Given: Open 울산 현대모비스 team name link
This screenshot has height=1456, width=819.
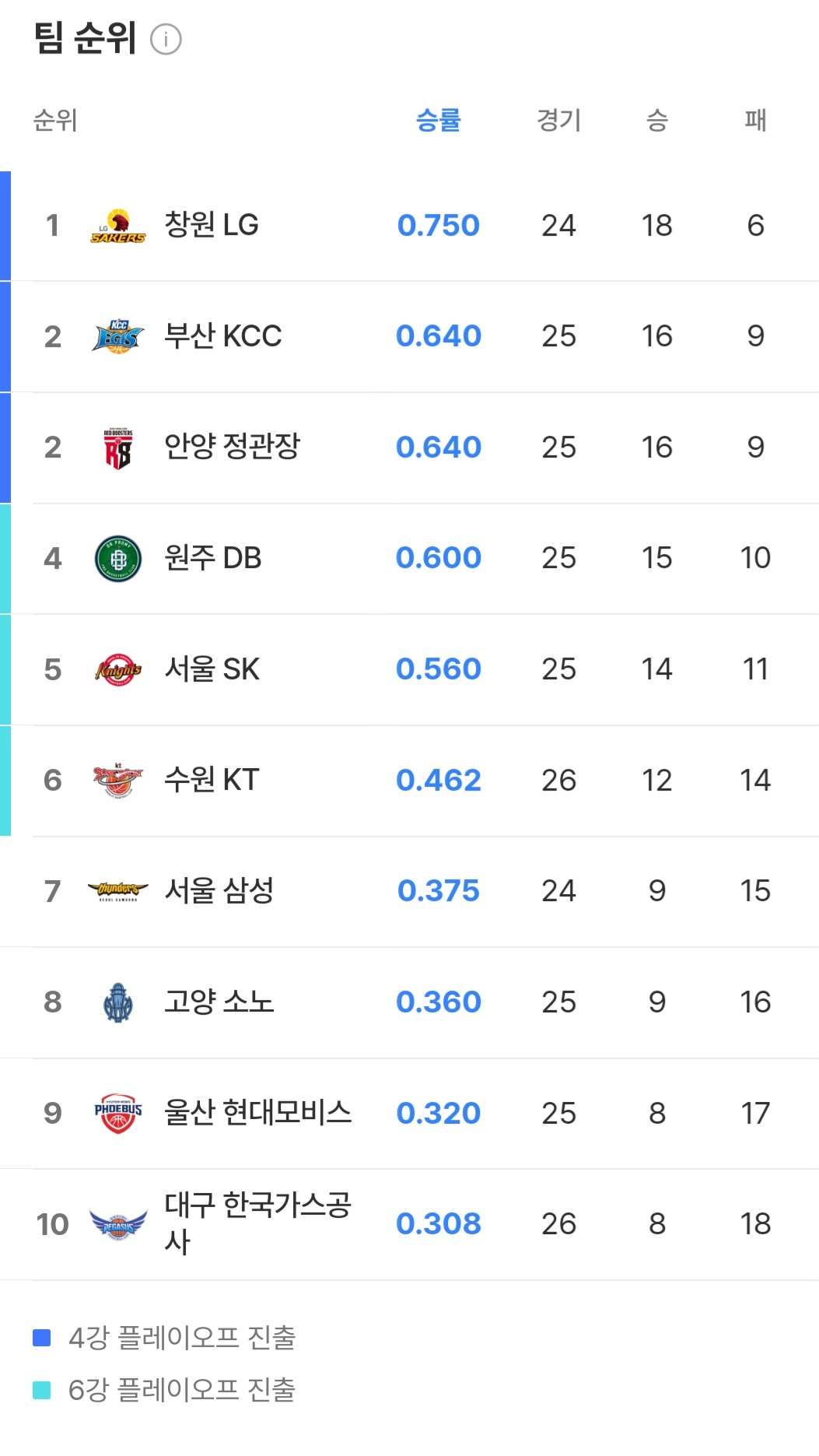Looking at the screenshot, I should (x=257, y=1113).
